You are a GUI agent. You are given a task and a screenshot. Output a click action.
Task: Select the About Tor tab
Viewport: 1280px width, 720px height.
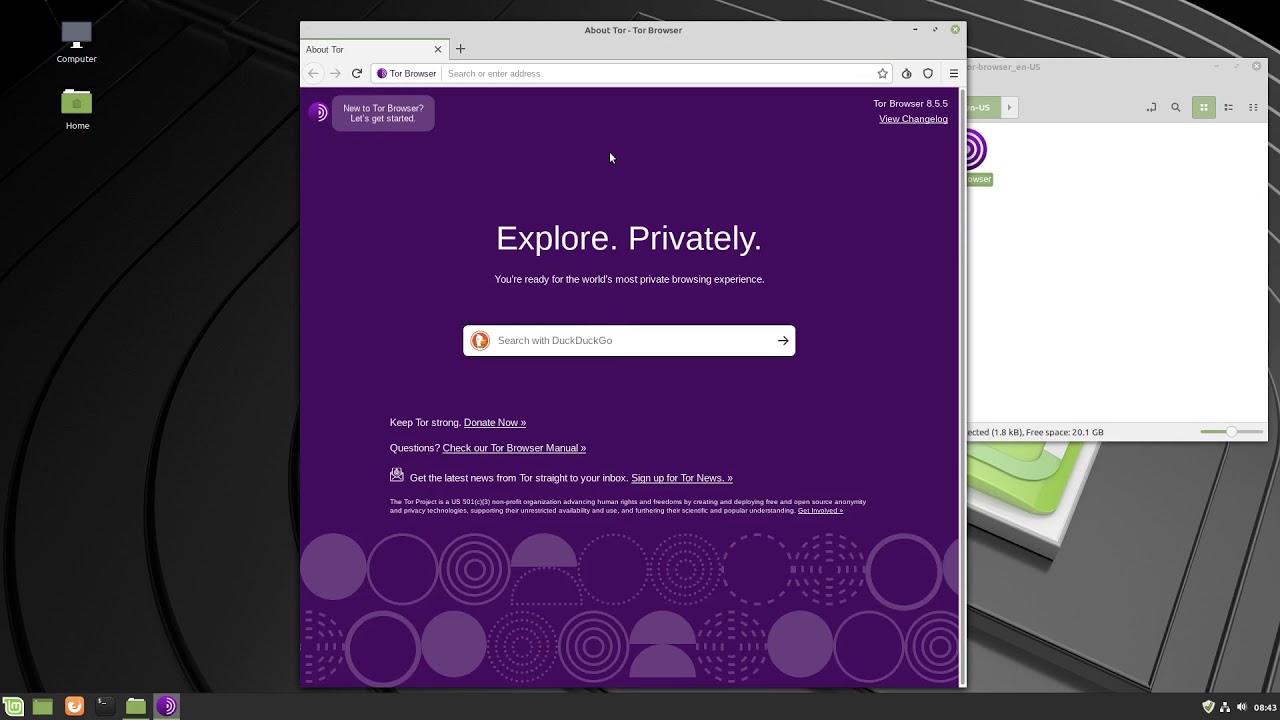[375, 49]
